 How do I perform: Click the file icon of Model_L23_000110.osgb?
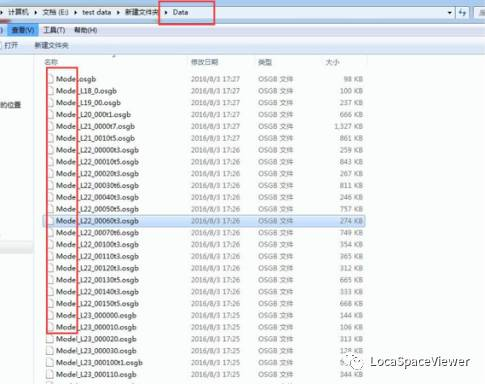click(x=50, y=374)
